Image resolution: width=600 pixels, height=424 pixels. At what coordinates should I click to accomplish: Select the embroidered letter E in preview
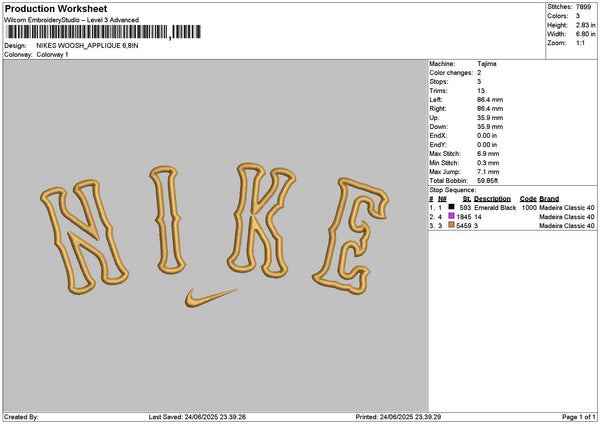(351, 236)
